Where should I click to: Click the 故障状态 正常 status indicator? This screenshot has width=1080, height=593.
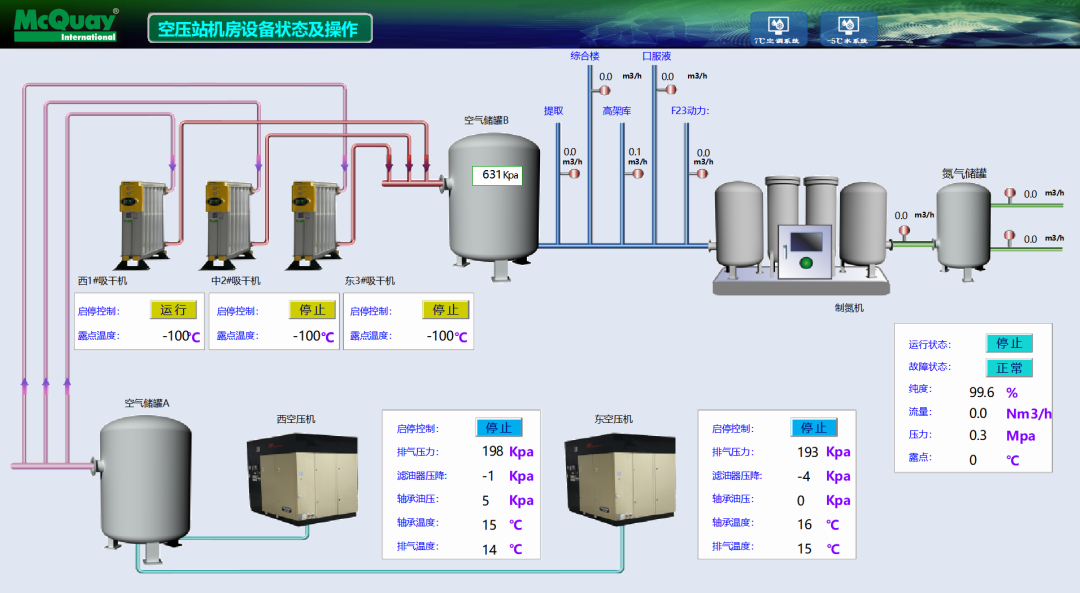tap(1008, 367)
